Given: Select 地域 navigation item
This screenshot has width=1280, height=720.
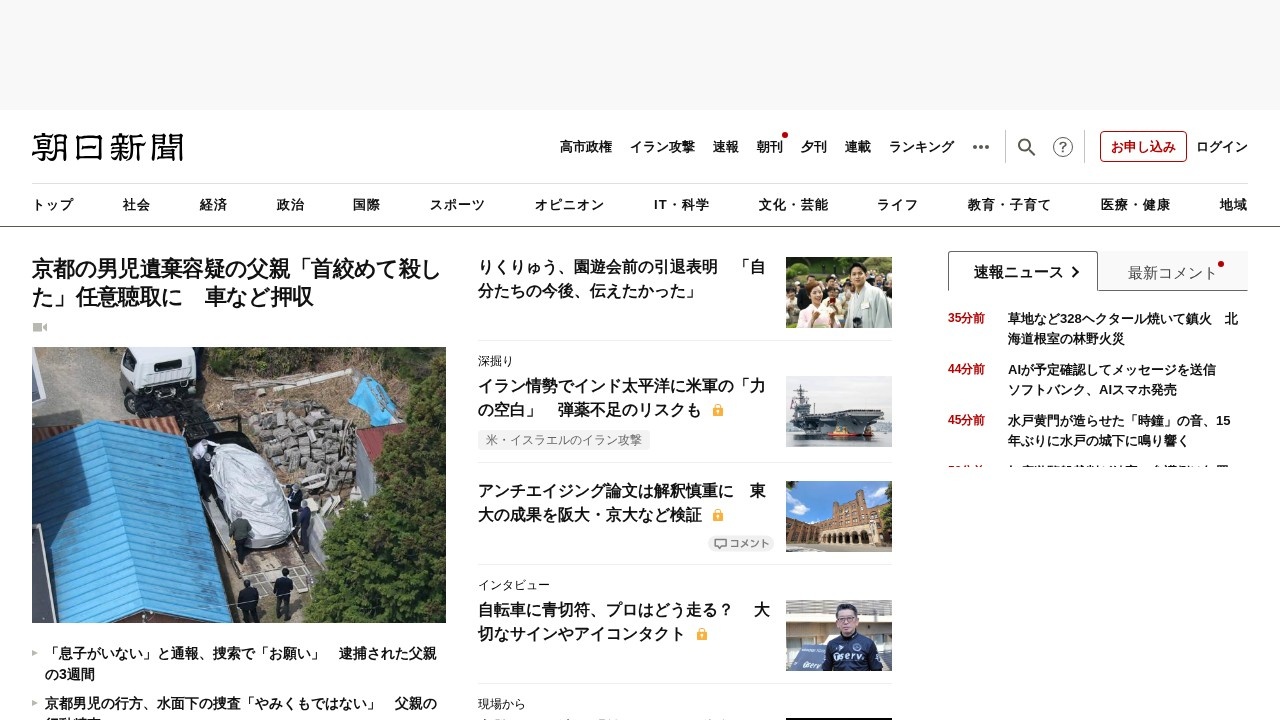Looking at the screenshot, I should (1233, 205).
